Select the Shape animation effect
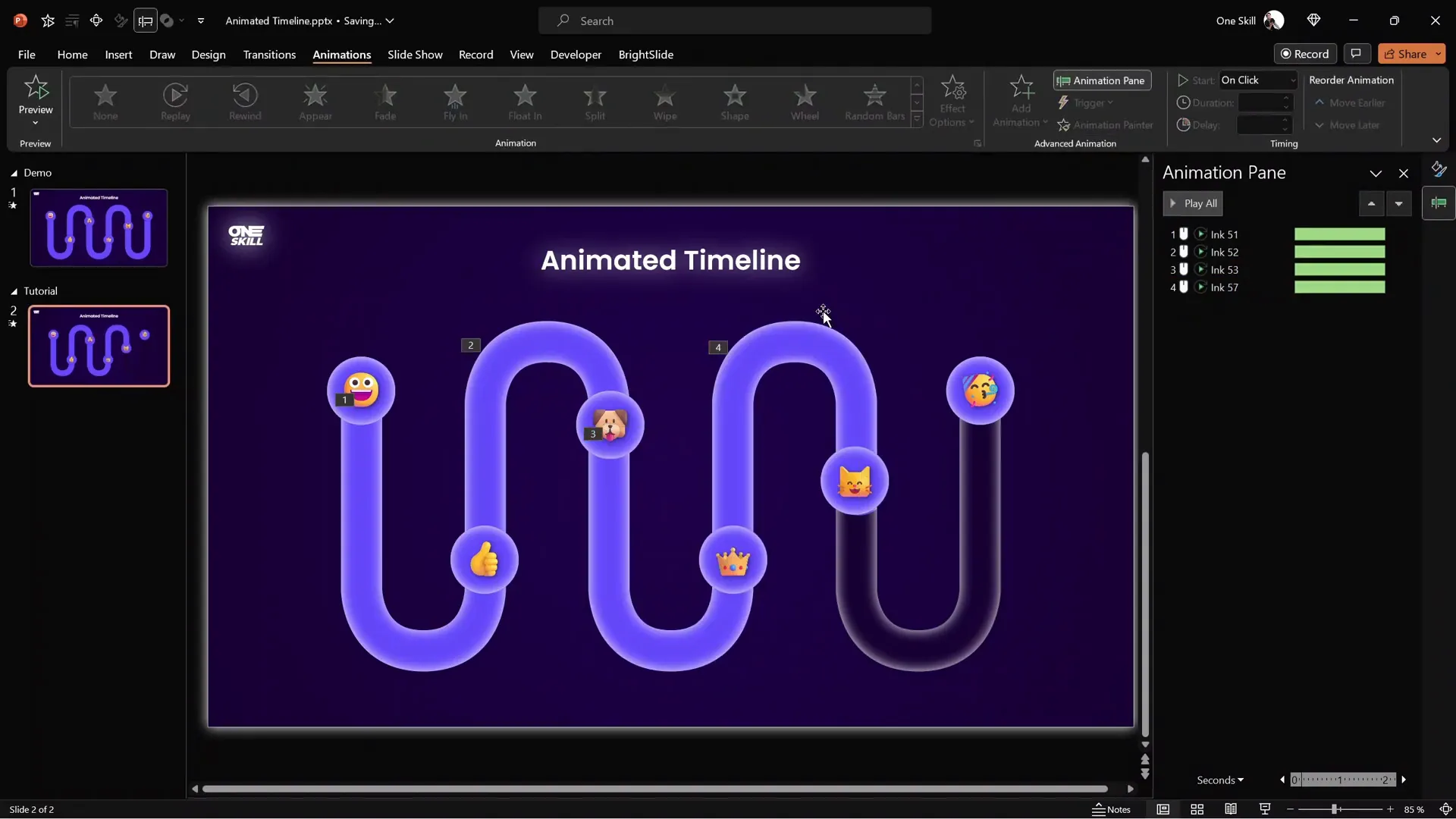The width and height of the screenshot is (1456, 819). point(735,102)
